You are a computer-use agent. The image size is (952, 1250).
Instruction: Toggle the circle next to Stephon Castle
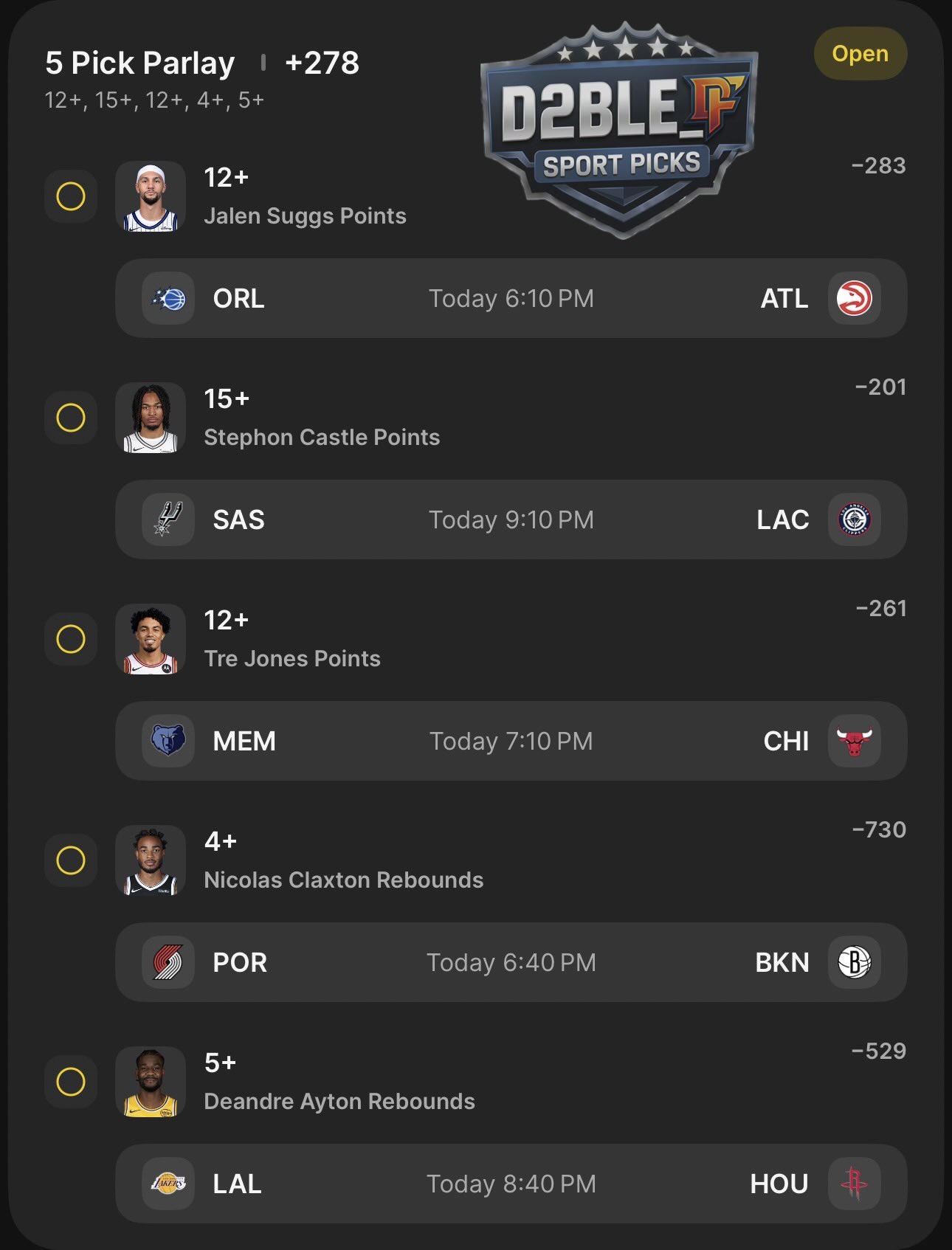[71, 418]
